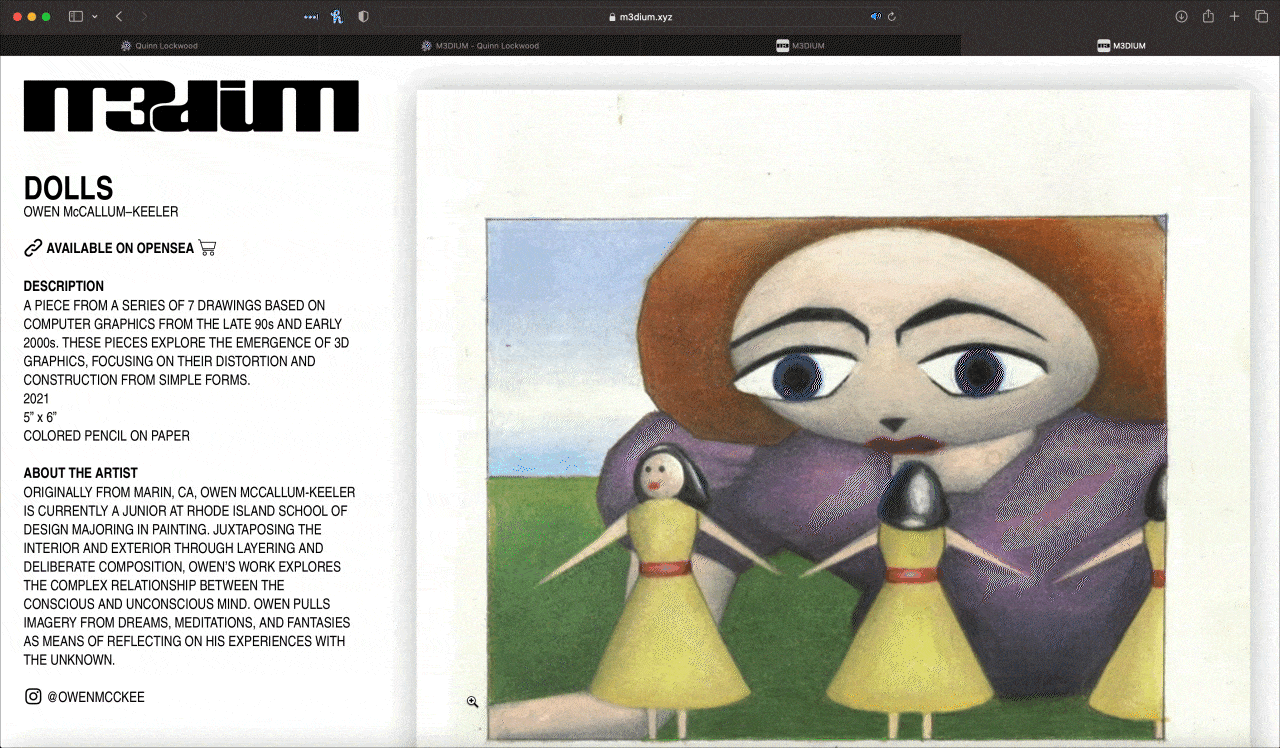The width and height of the screenshot is (1280, 748).
Task: Switch to the first Quinn Lockwood tab
Action: coord(160,45)
